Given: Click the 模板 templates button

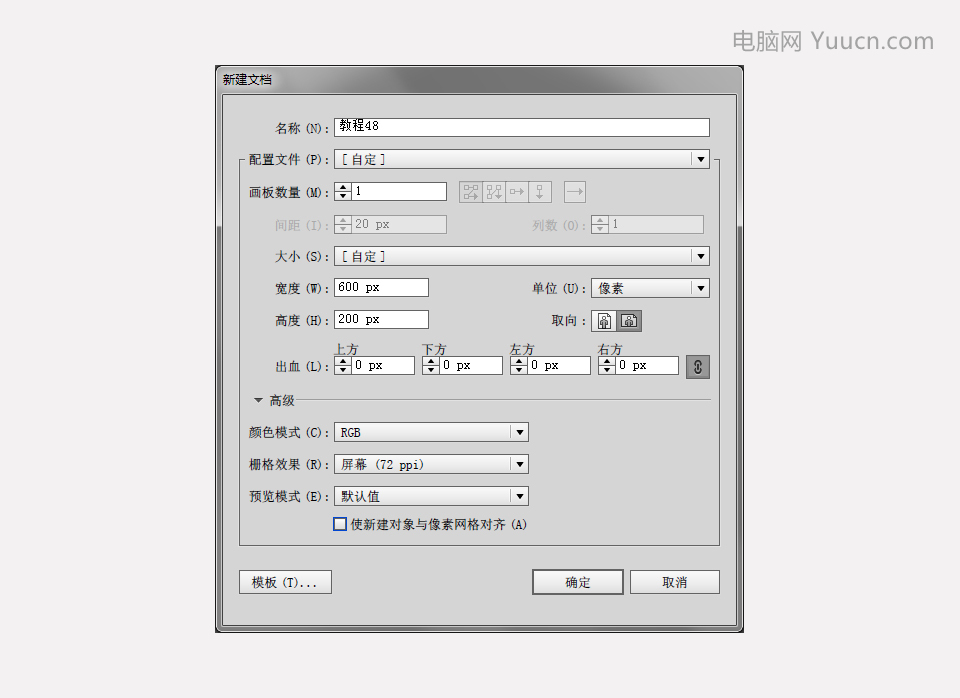Looking at the screenshot, I should click(285, 582).
